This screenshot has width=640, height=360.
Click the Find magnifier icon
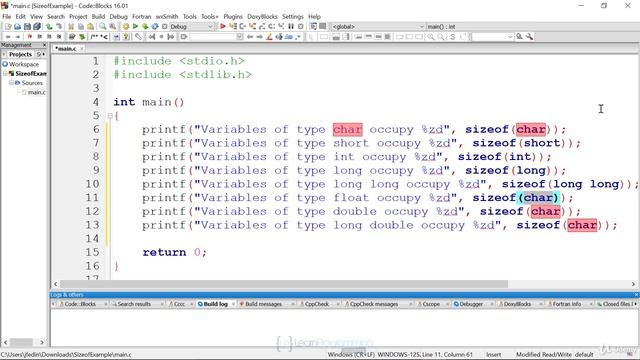coord(102,27)
